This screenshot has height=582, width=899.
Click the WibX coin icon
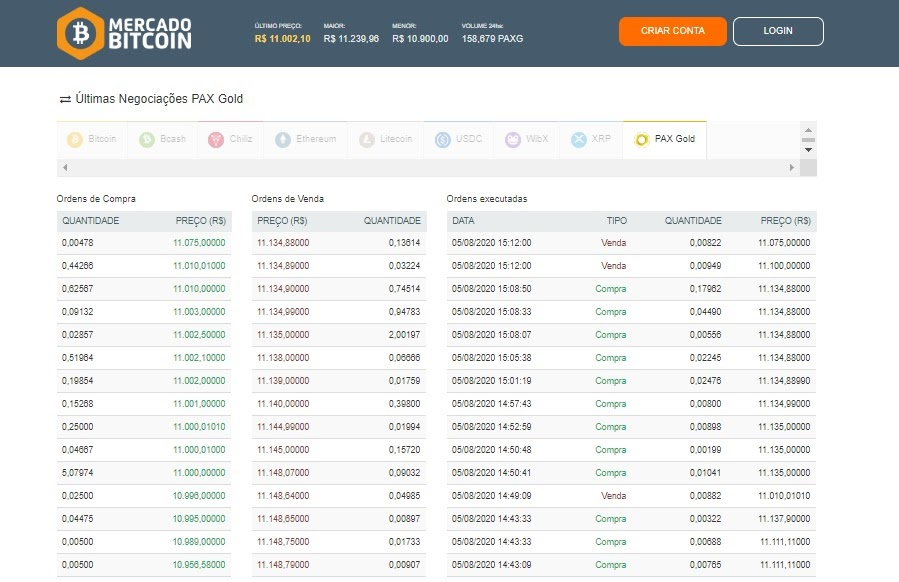tap(513, 139)
